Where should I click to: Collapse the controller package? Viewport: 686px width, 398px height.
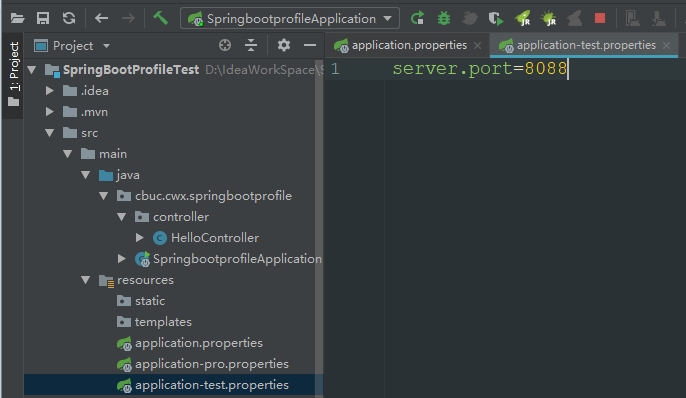(x=121, y=216)
